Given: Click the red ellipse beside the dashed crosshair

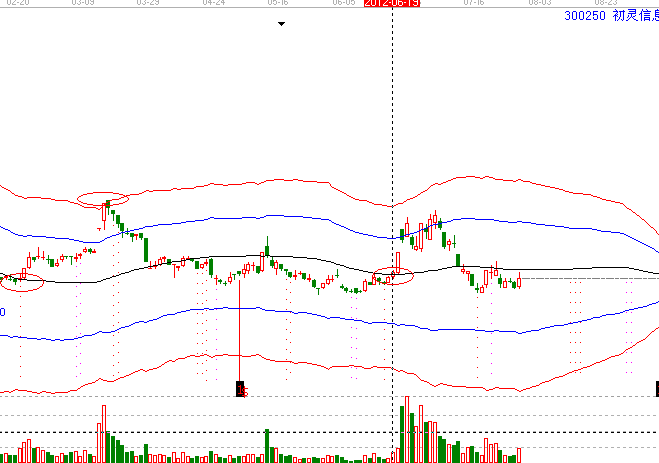Looking at the screenshot, I should coord(392,277).
